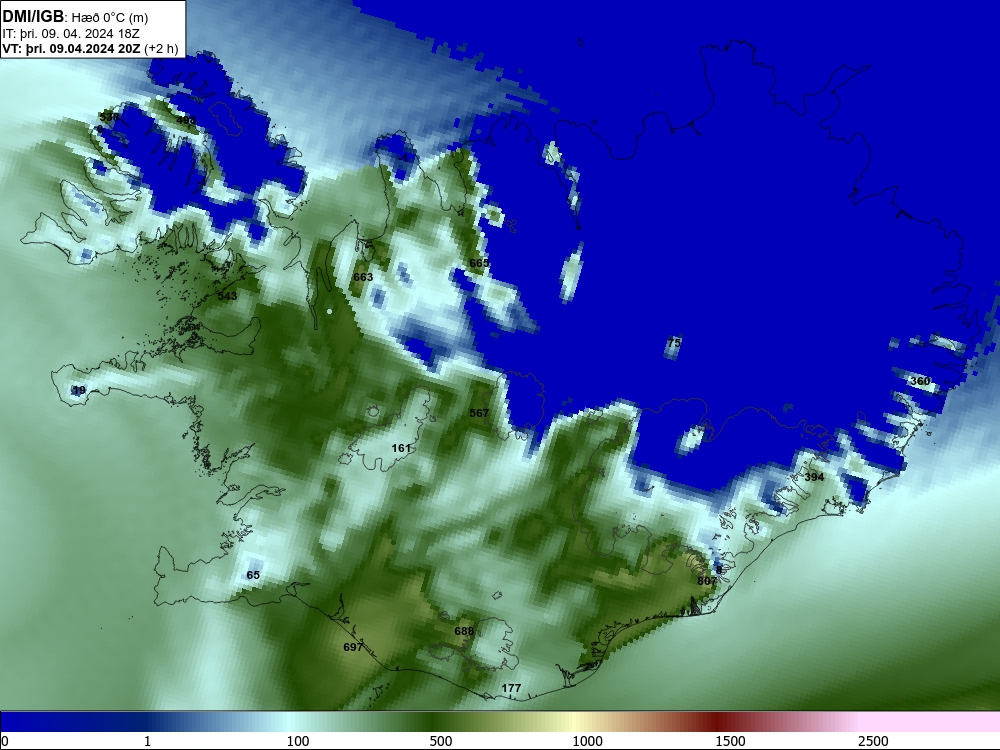The image size is (1000, 750).
Task: Click the 360 value near the east coast
Action: (x=920, y=381)
